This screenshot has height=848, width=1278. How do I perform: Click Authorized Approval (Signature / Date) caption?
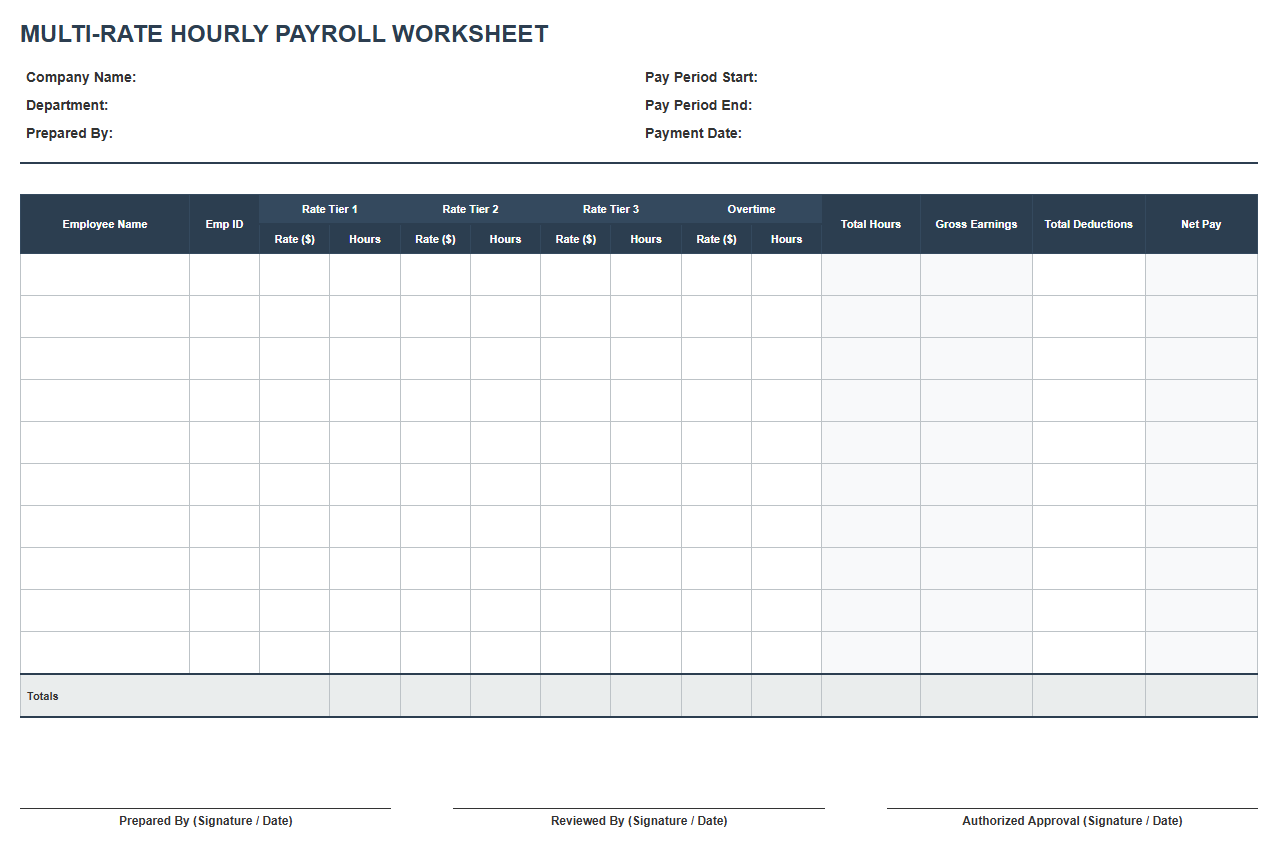coord(1072,821)
